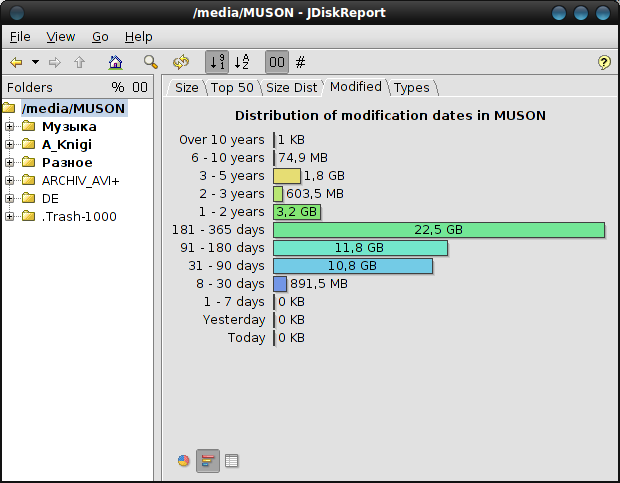Screen dimensions: 620x483
Task: Click the Over 10 years label
Action: (221, 140)
